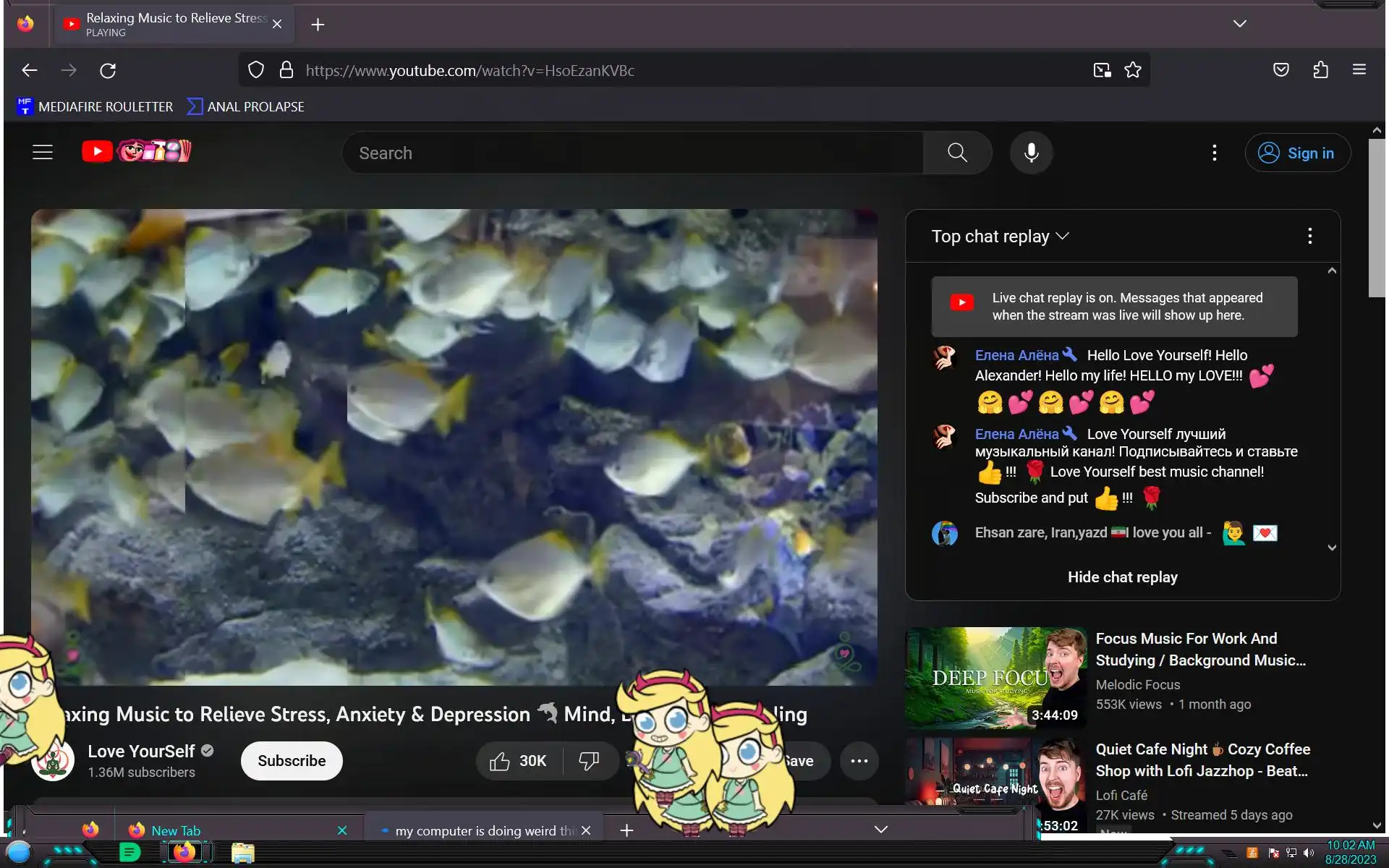Screen dimensions: 1389x868
Task: Open picture-in-picture icon in the address bar
Action: (1102, 70)
